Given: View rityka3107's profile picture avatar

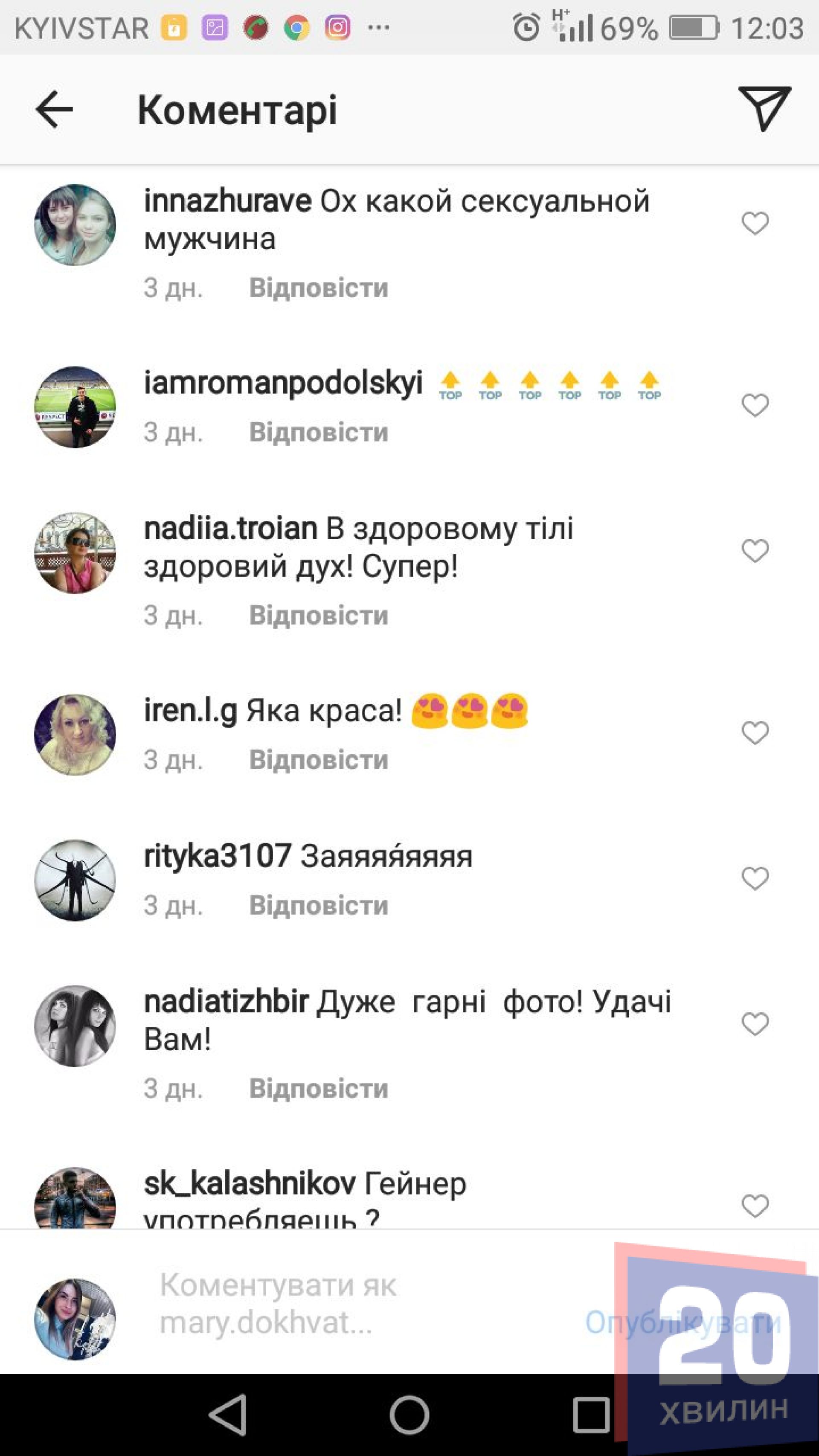Looking at the screenshot, I should (x=75, y=880).
